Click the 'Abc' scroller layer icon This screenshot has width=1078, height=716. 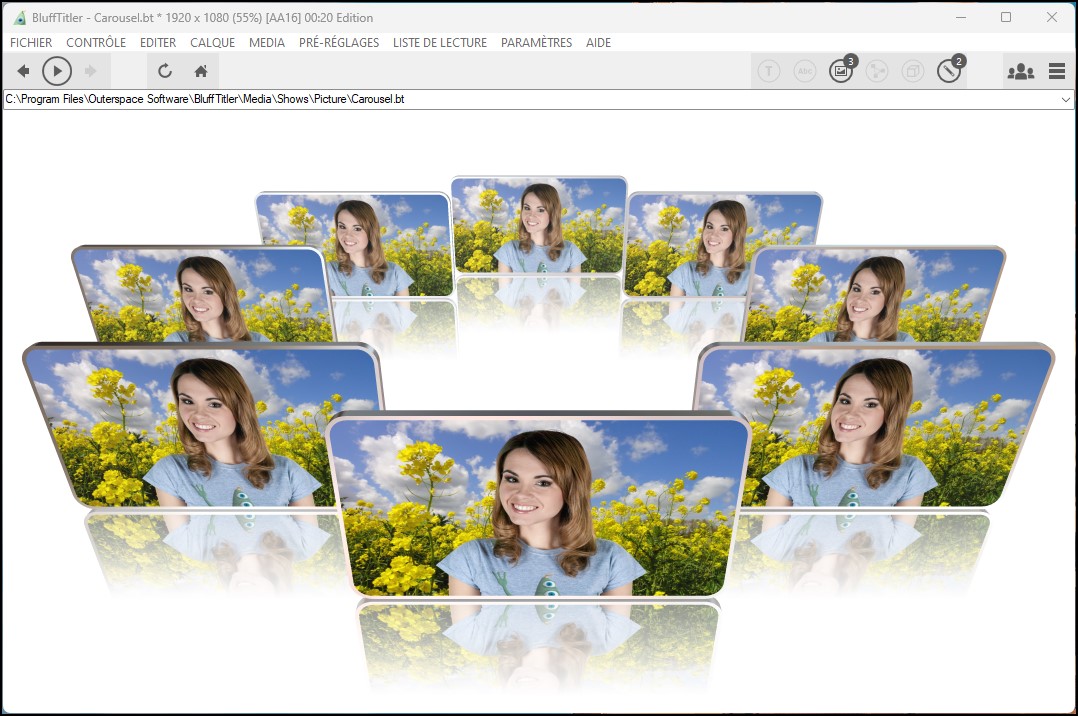804,71
